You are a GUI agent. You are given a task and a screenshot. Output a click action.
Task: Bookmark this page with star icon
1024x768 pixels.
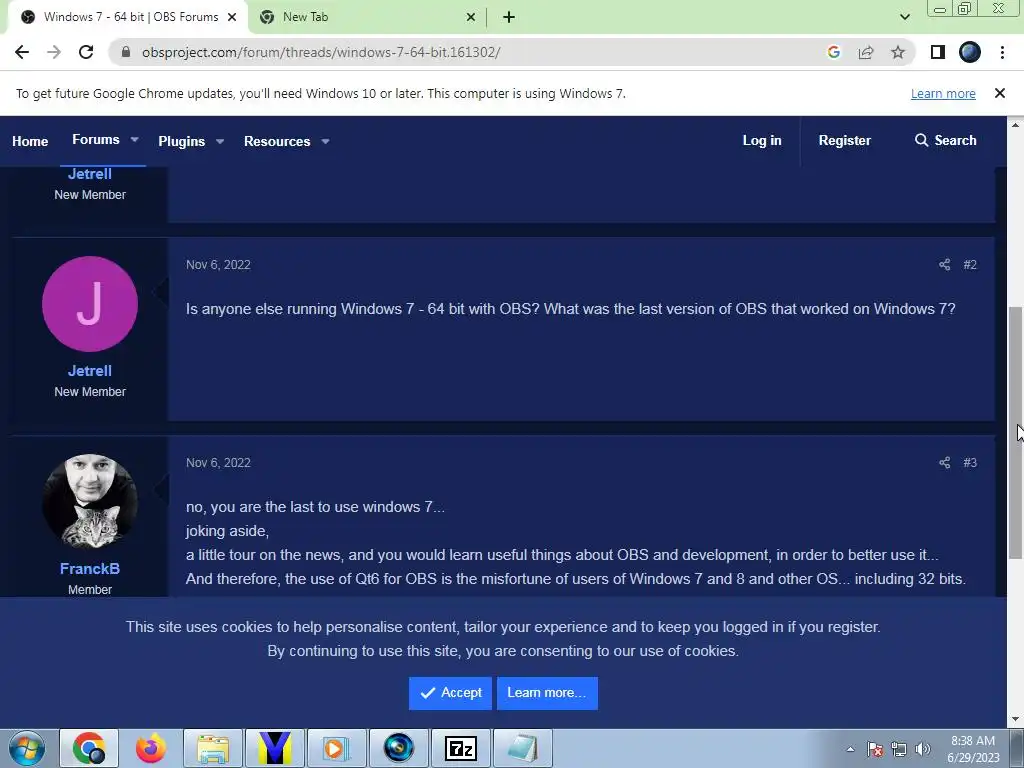(x=898, y=52)
